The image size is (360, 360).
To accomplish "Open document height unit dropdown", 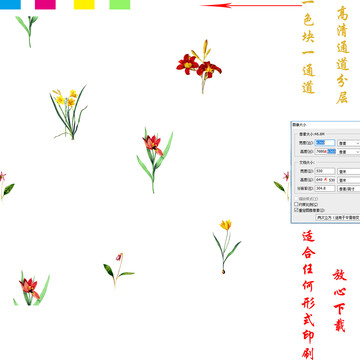I will [x=349, y=180].
